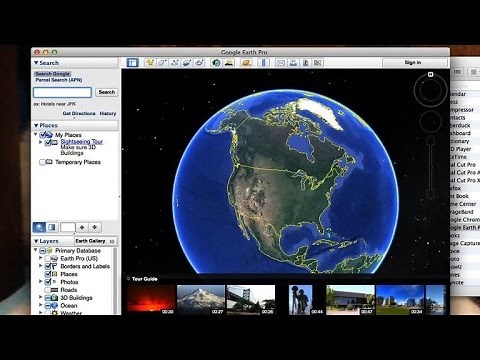Toggle the 3D Buildings layer checkbox
The width and height of the screenshot is (480, 360).
pos(48,298)
